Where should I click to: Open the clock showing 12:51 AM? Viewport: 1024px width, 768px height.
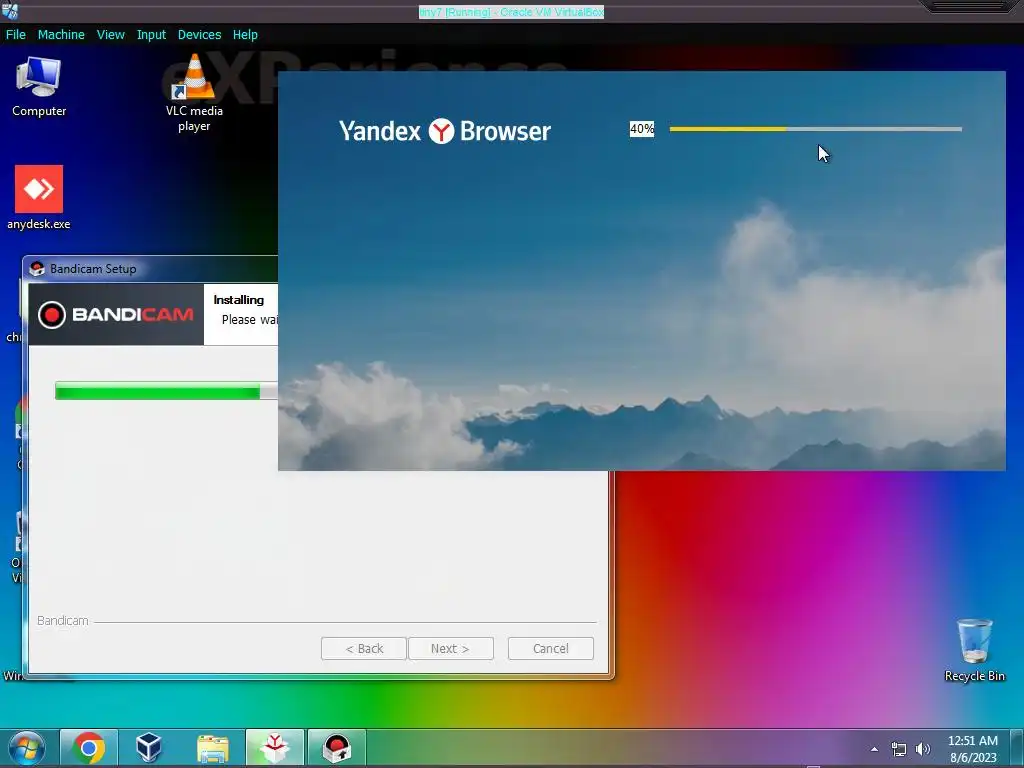pyautogui.click(x=973, y=749)
